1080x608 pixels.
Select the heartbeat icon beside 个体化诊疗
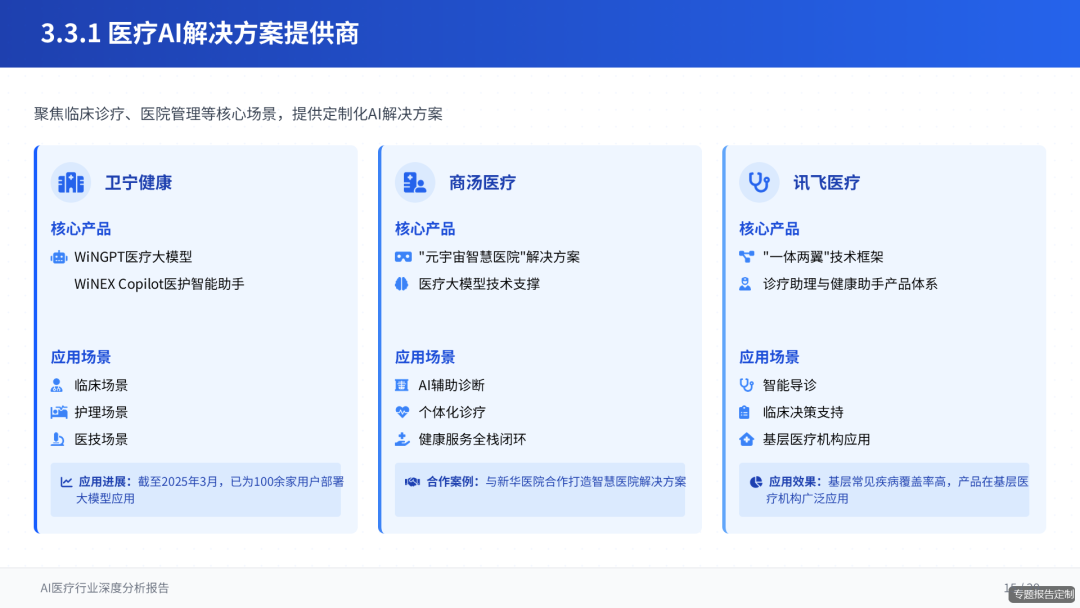402,411
